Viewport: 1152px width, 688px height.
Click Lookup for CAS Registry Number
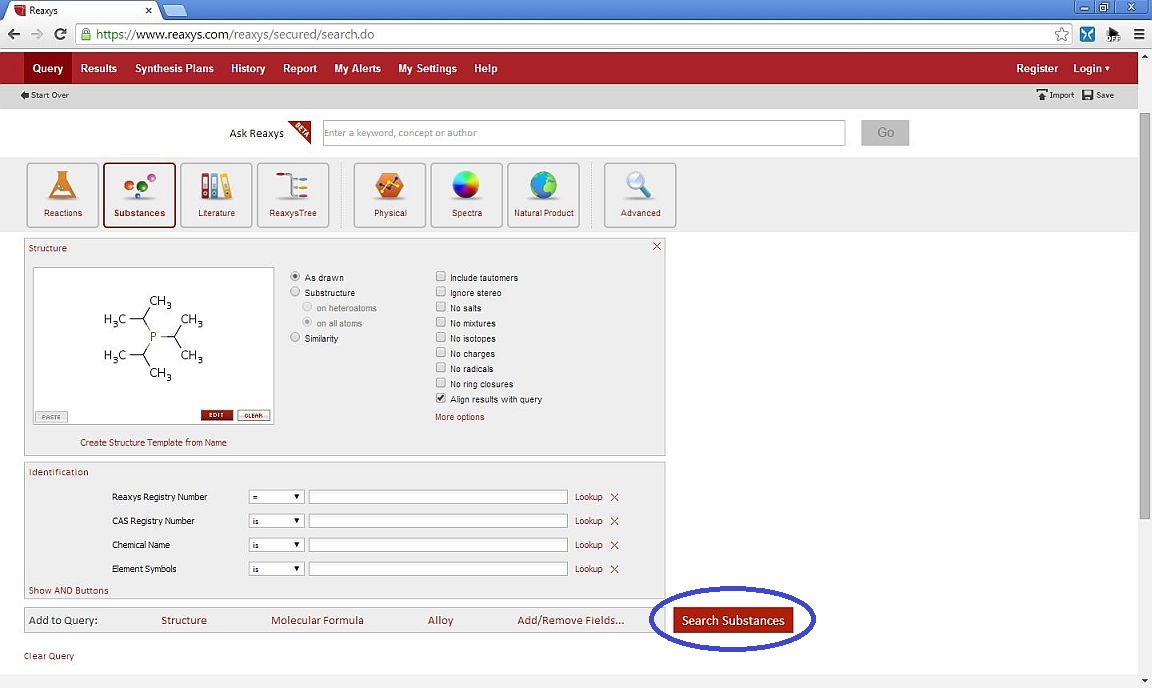pos(588,521)
